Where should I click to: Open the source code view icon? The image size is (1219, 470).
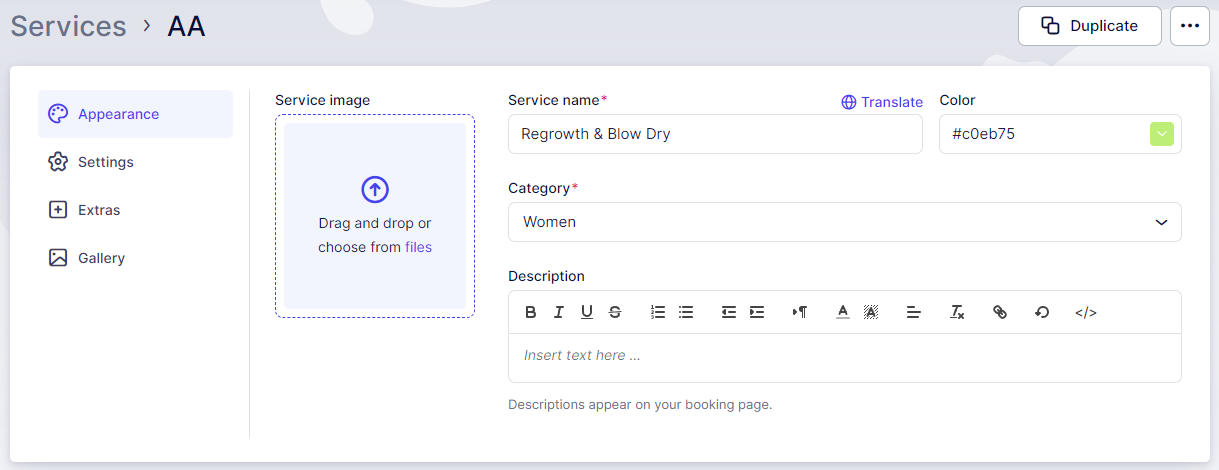1086,312
